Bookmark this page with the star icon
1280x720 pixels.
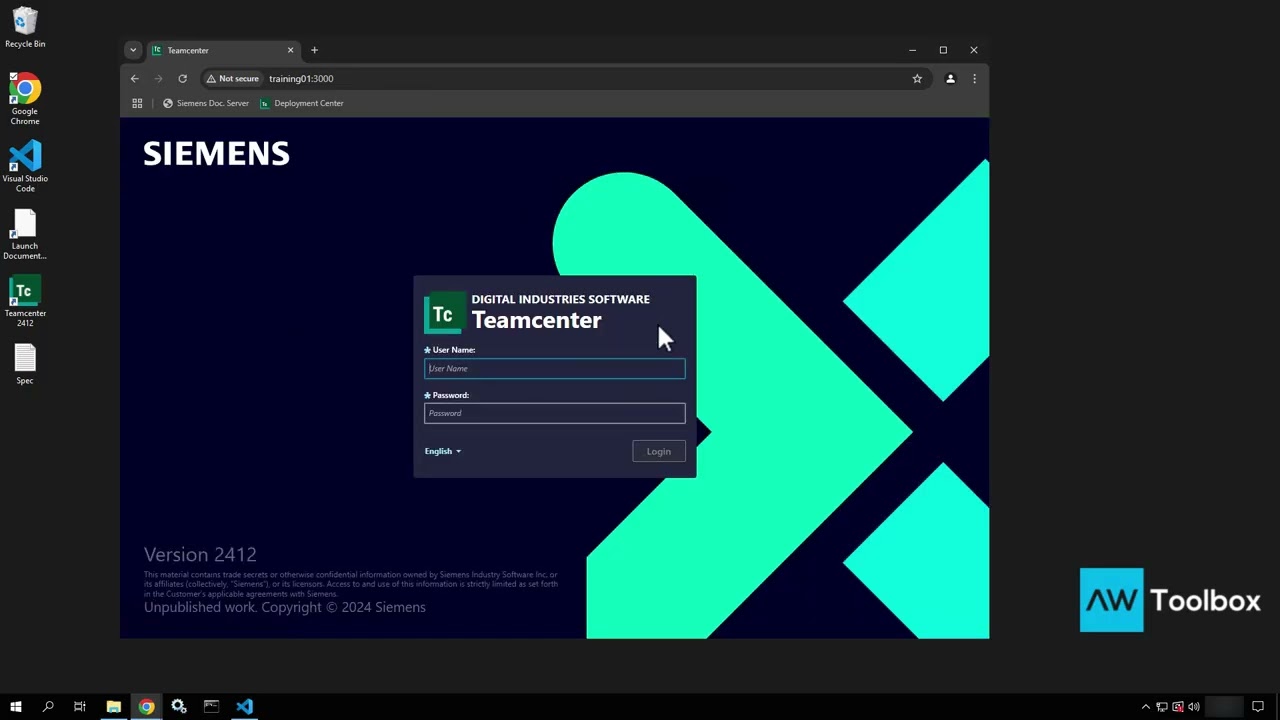pos(917,78)
